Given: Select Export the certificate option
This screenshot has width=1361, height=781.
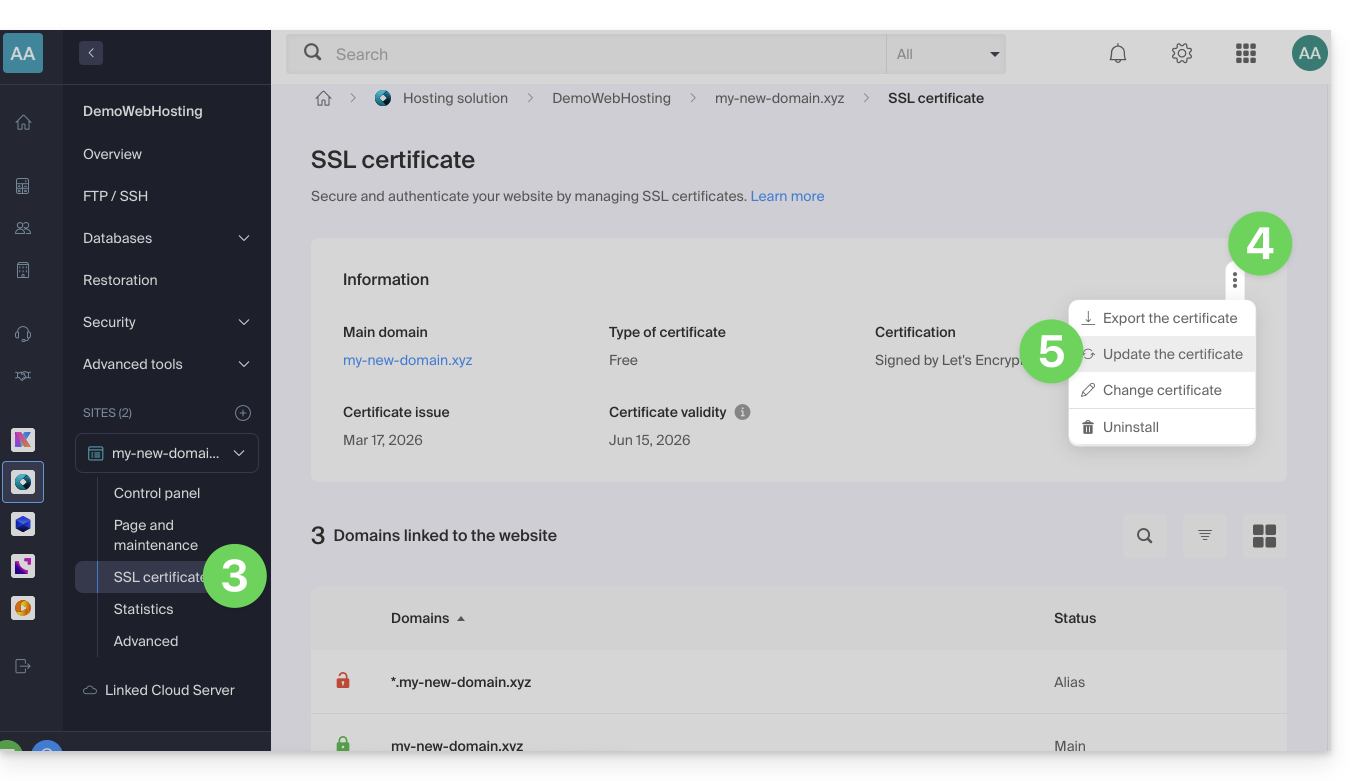Looking at the screenshot, I should click(x=1169, y=318).
